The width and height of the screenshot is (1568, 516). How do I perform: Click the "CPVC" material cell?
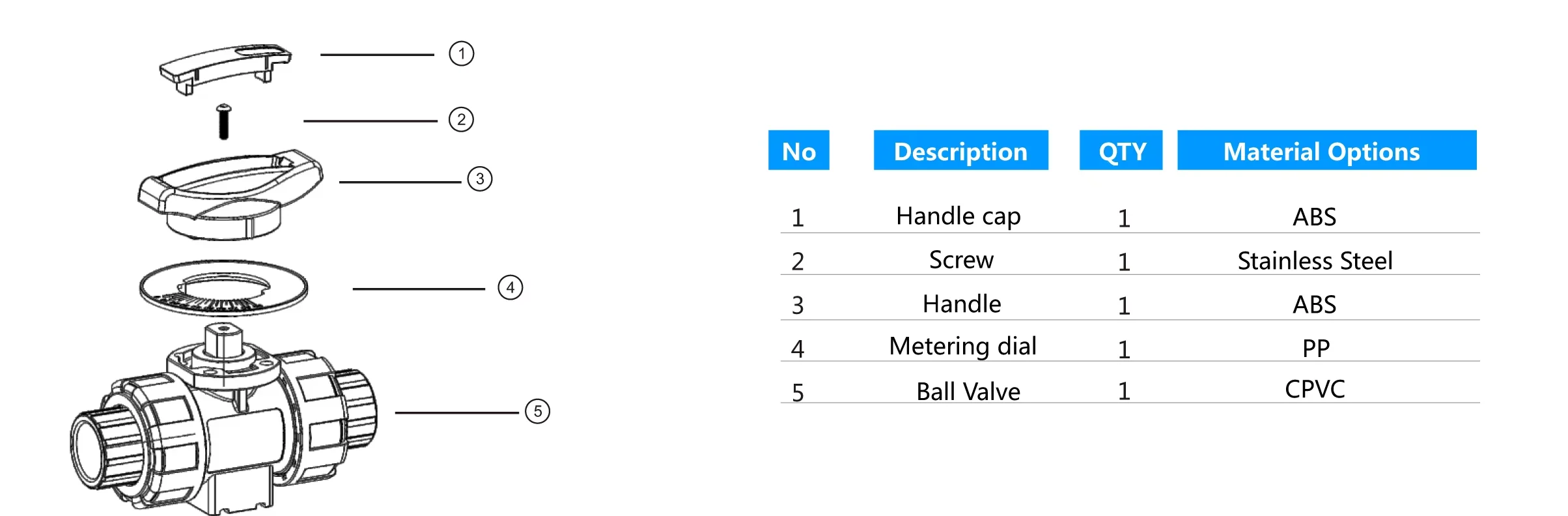point(1315,390)
